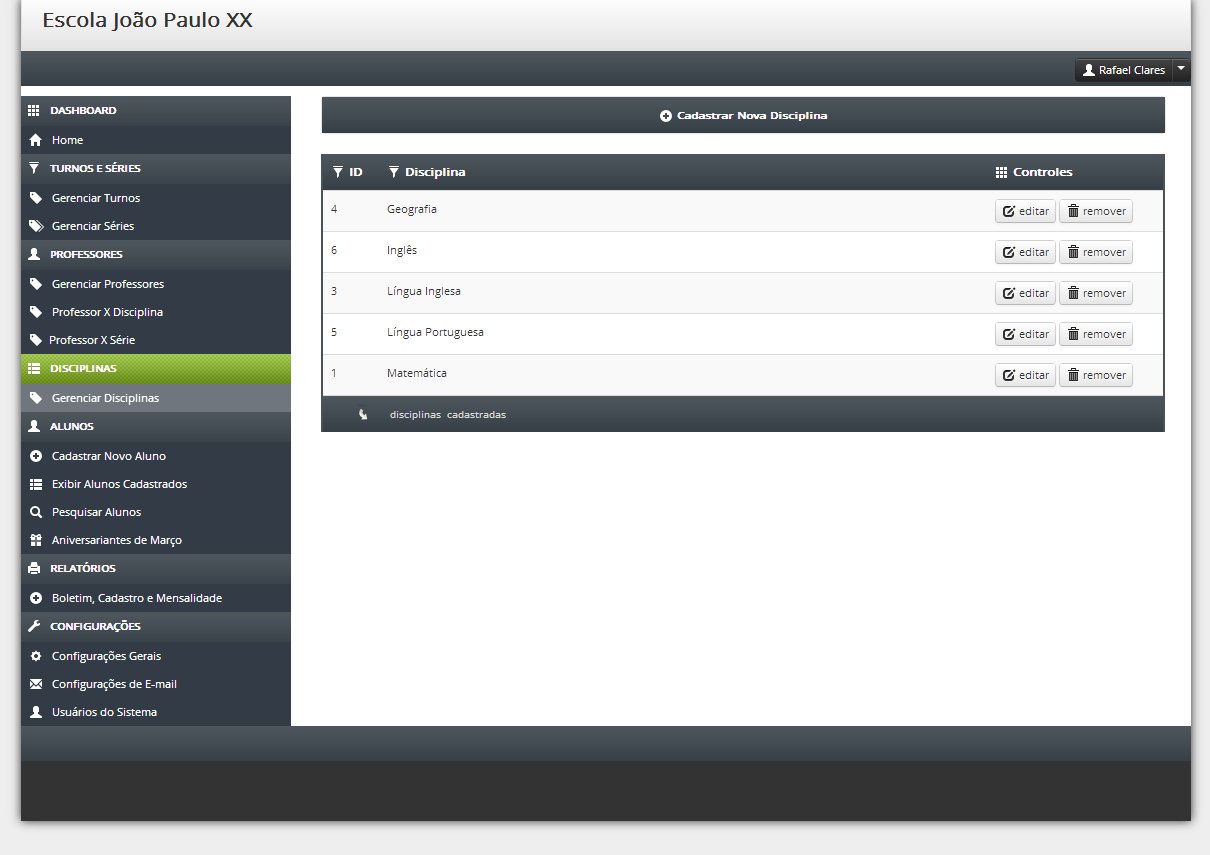Click the magnifier icon beside Pesquisar Alunos
This screenshot has width=1210, height=855.
click(36, 512)
